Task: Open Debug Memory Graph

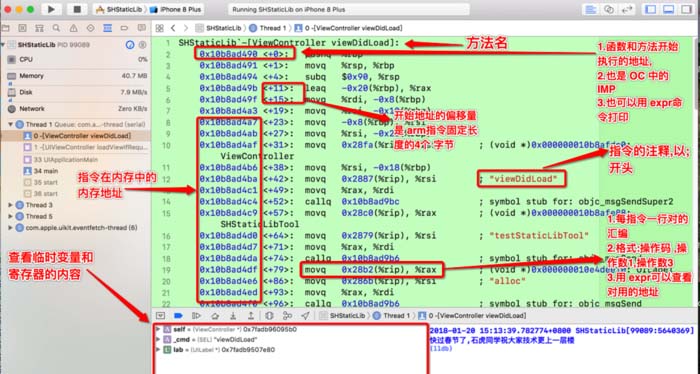Action: coord(288,316)
